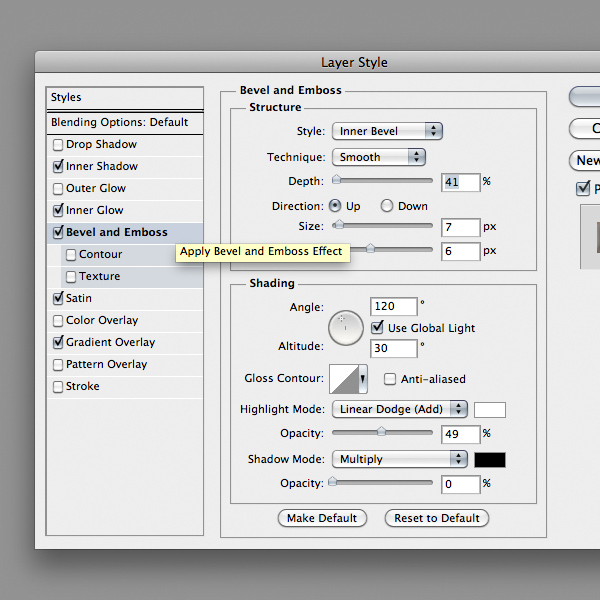Click the Soften slider handle
Viewport: 600px width, 600px height.
(x=370, y=248)
